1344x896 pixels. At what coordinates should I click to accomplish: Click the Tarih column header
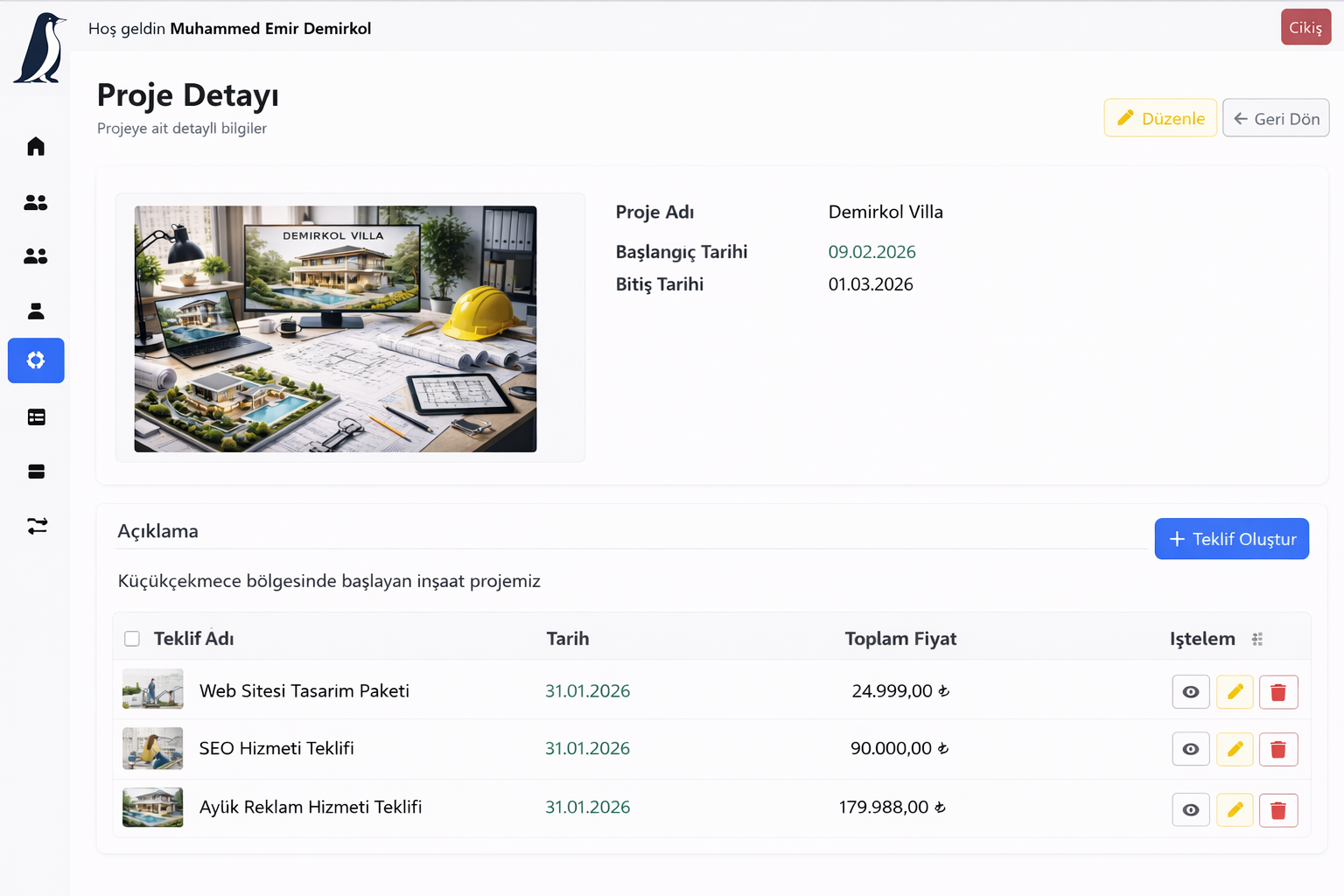pos(567,639)
